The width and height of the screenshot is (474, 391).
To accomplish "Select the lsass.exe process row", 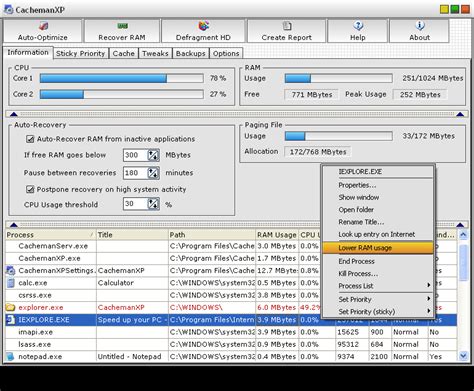I will [x=231, y=344].
